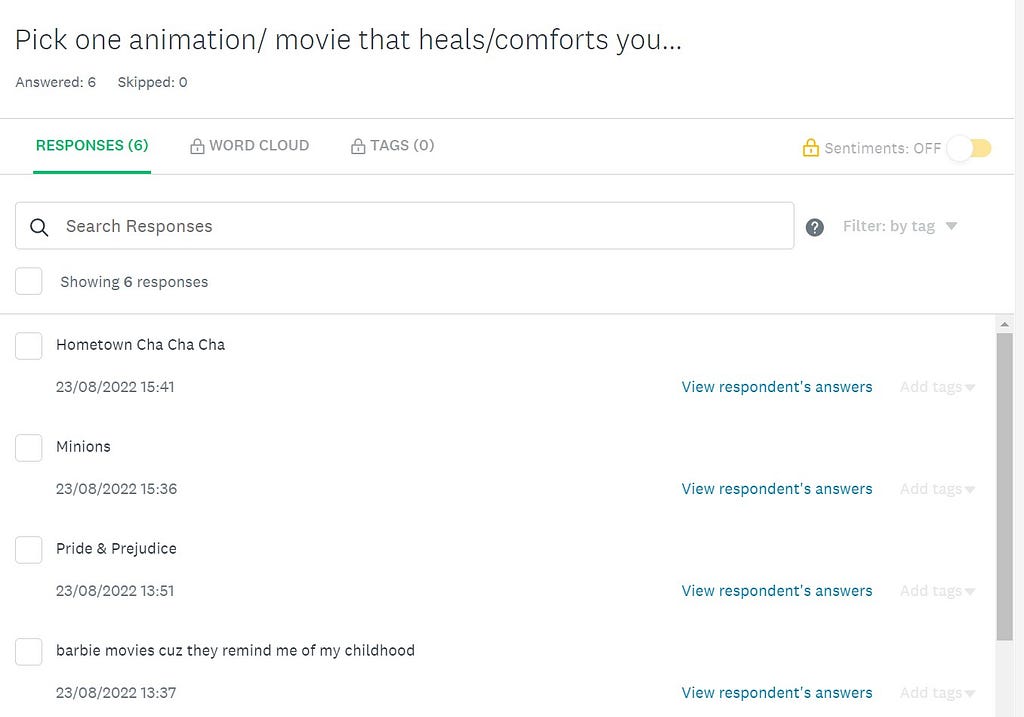Viewport: 1024px width, 717px height.
Task: Click the magnifying glass search icon
Action: coord(39,227)
